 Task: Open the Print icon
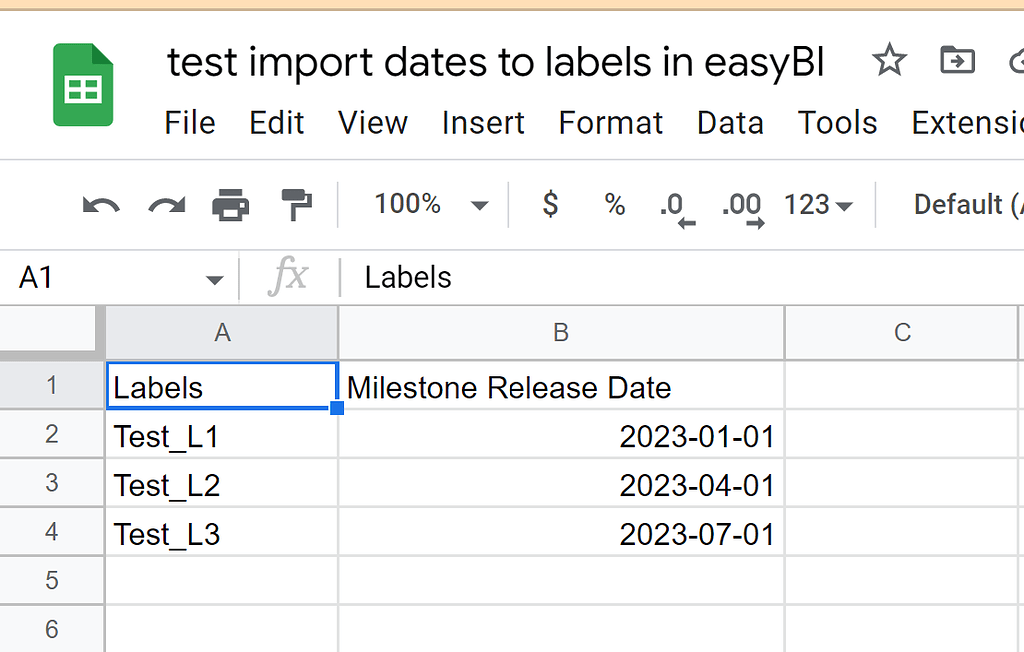[x=233, y=204]
